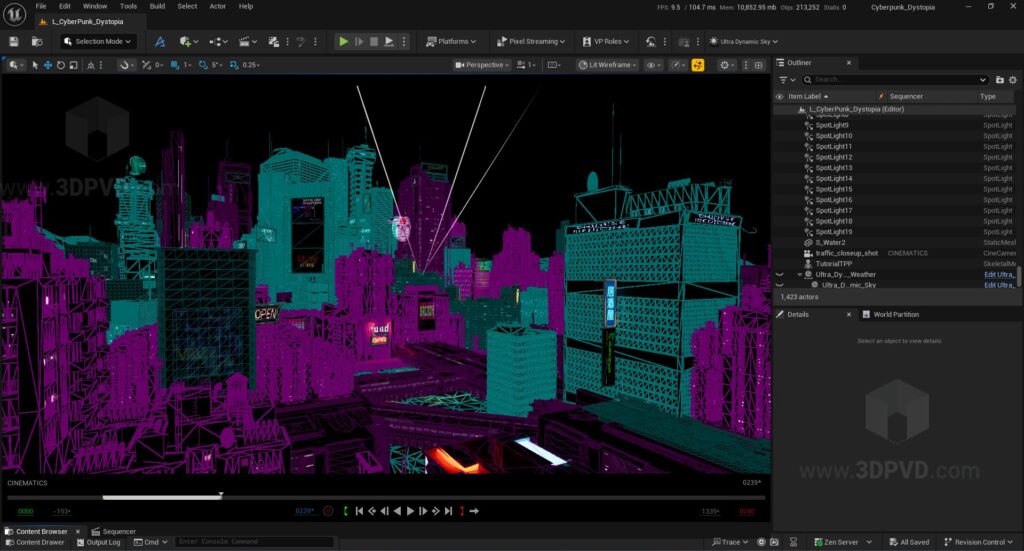Open the Selection Mode dropdown
The width and height of the screenshot is (1024, 551).
(99, 42)
